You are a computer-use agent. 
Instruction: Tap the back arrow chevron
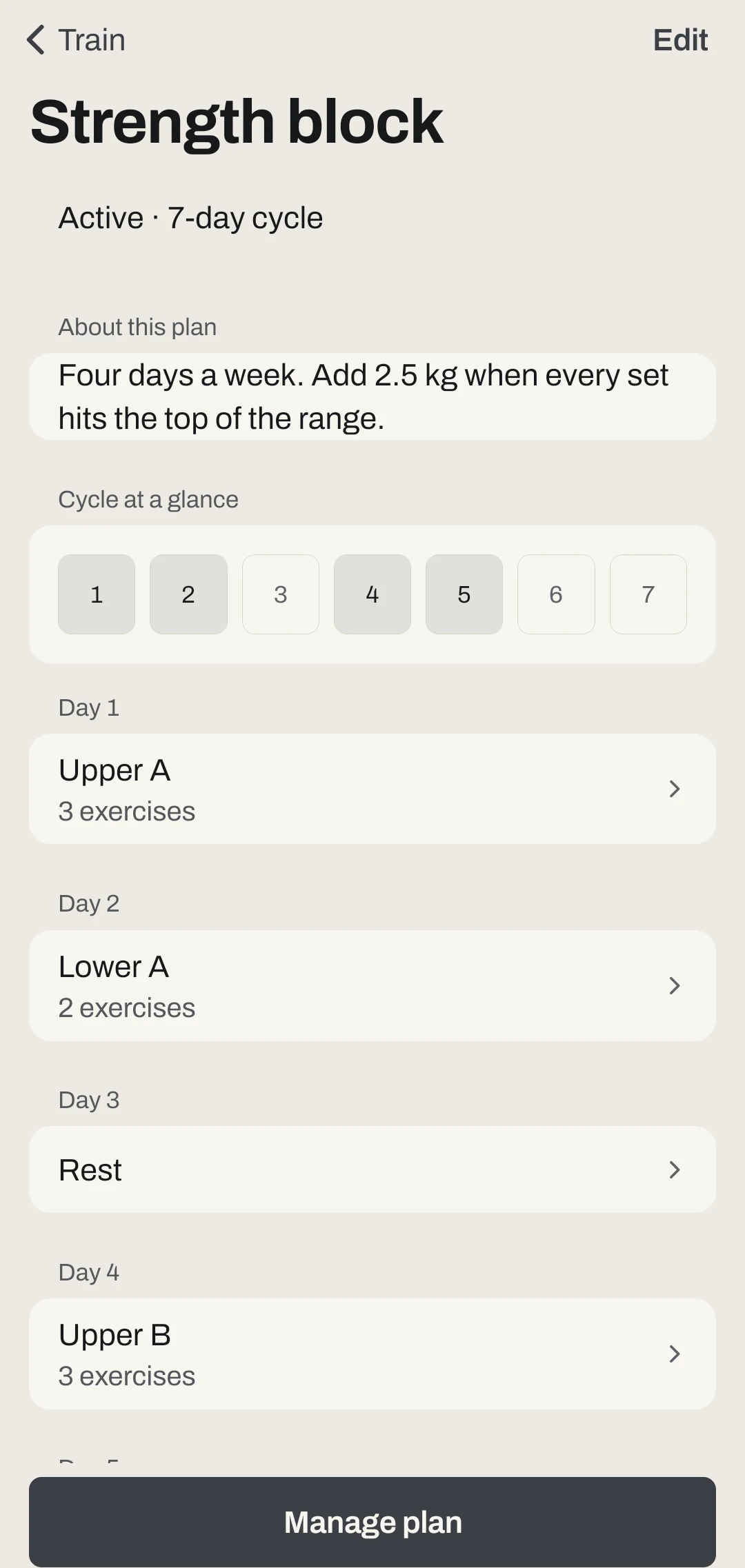[x=36, y=40]
